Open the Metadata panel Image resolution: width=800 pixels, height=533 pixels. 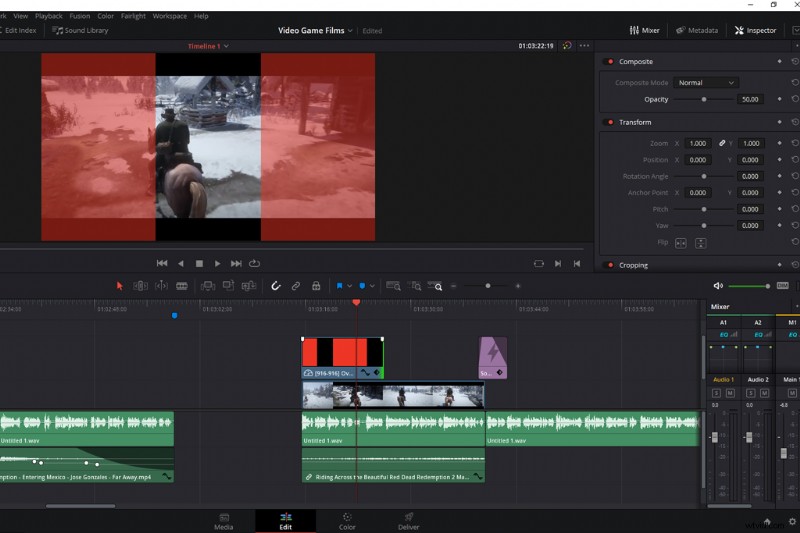pyautogui.click(x=697, y=31)
